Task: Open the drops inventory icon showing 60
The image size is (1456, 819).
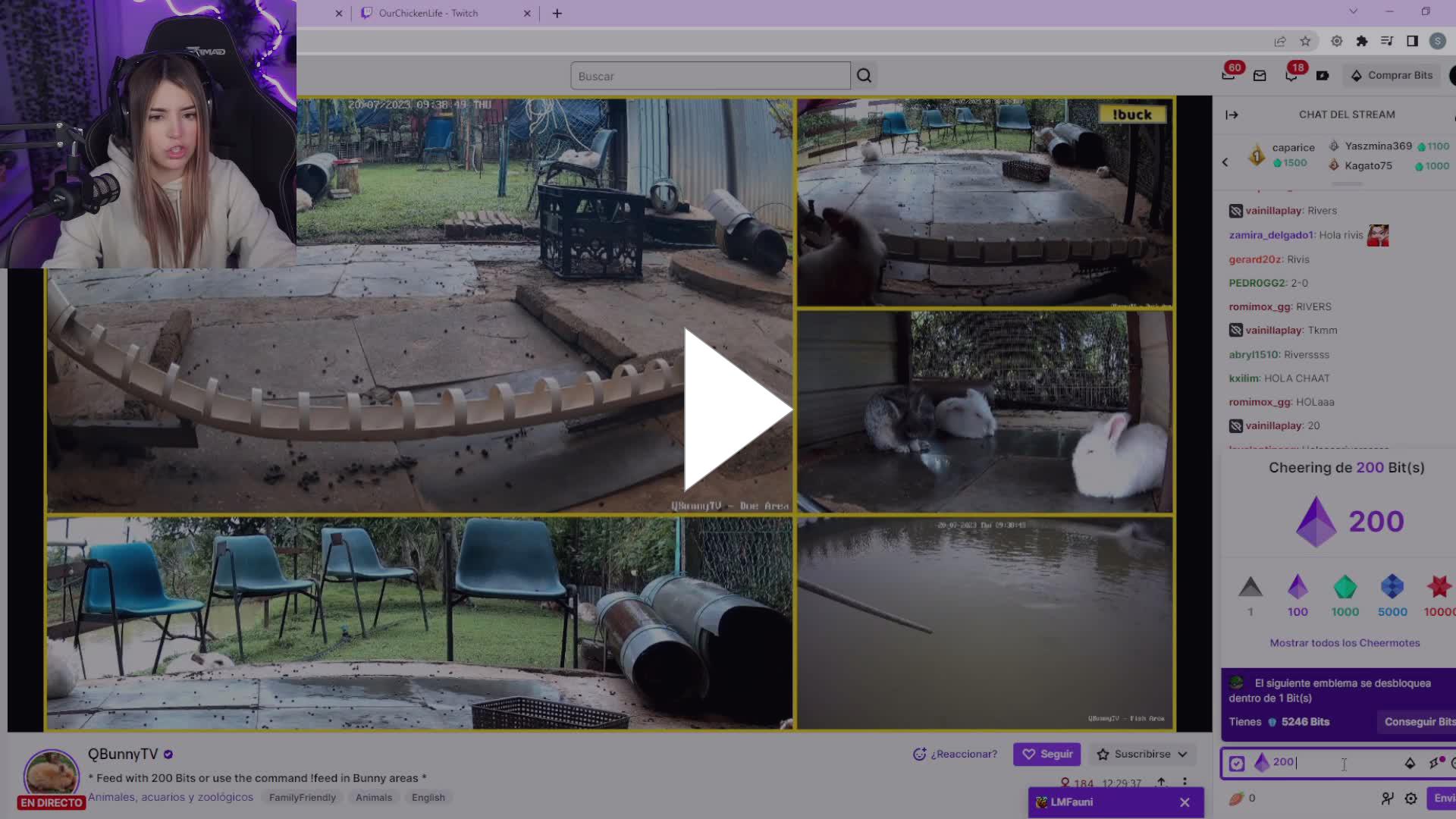Action: click(1228, 75)
